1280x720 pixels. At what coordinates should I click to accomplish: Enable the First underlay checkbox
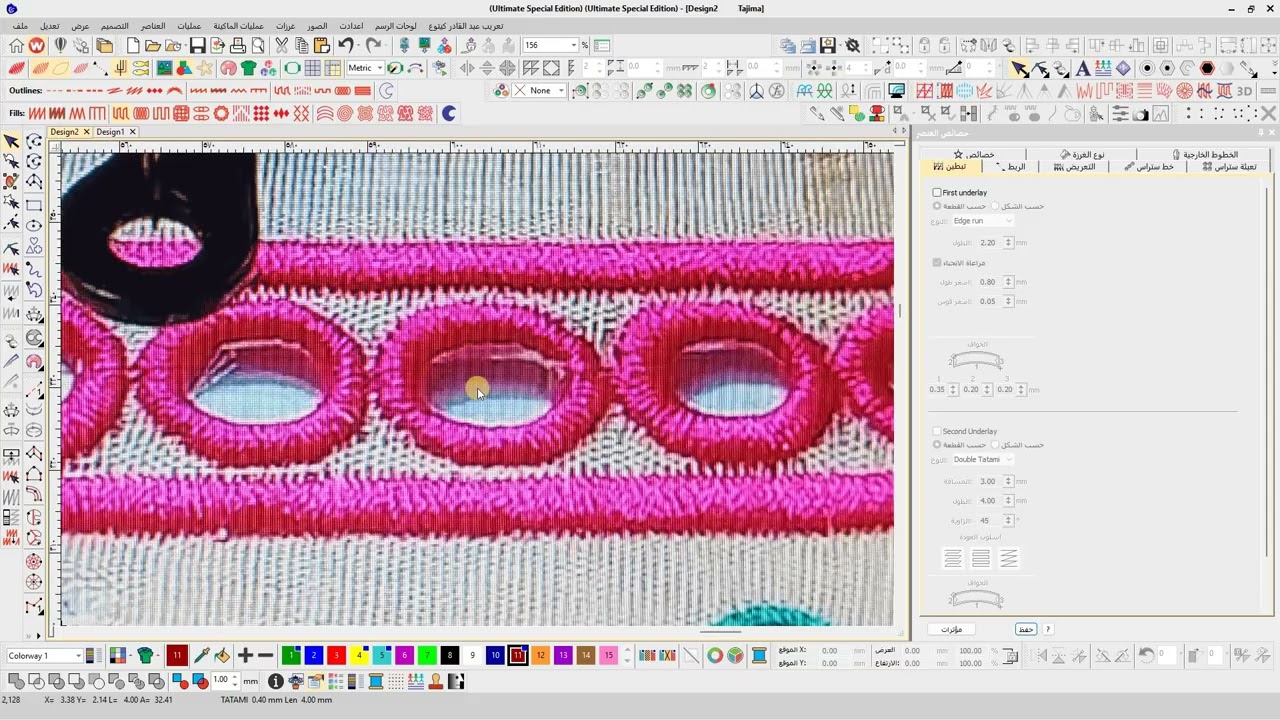pos(937,192)
